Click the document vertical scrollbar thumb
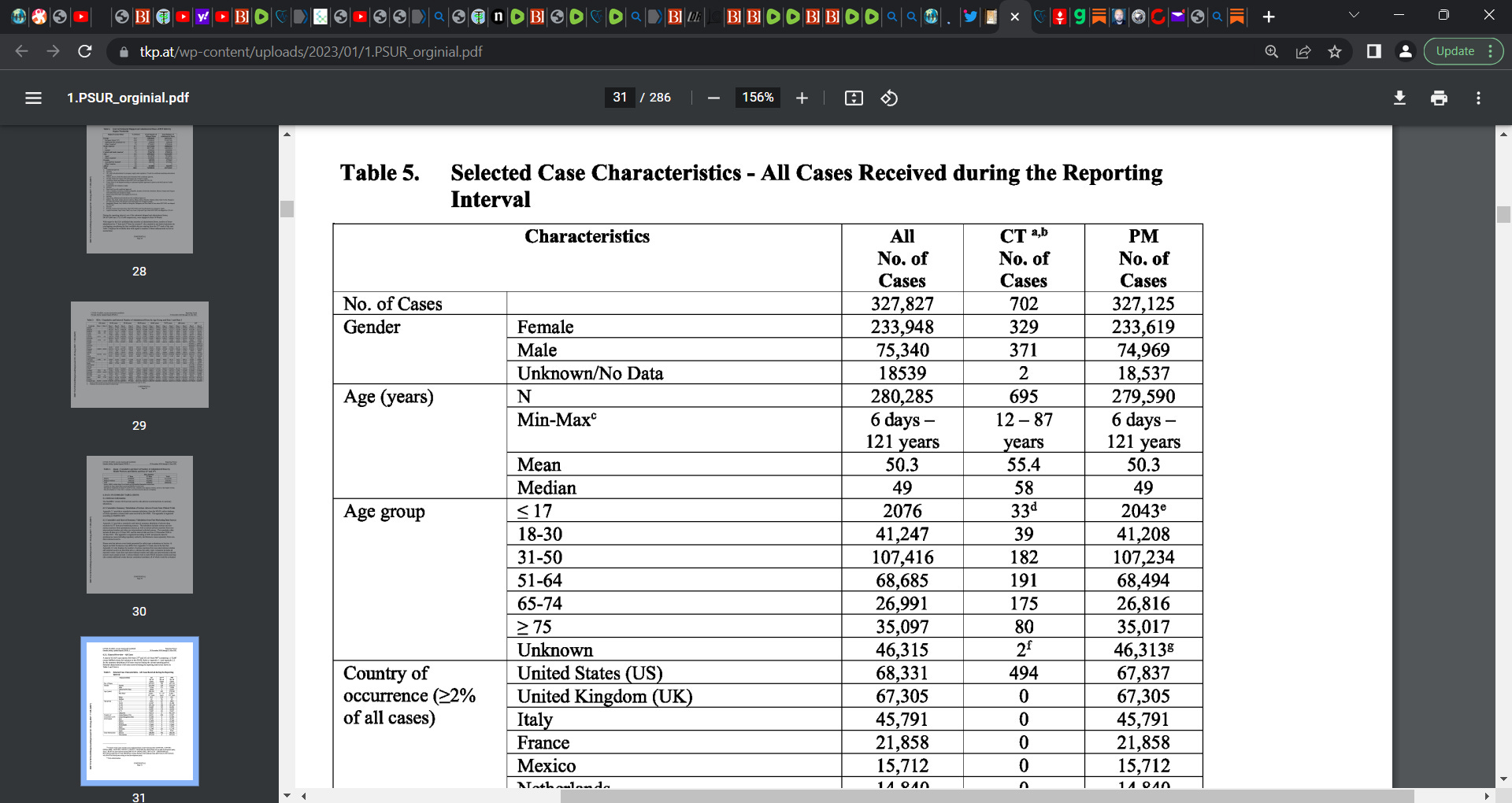 [x=1503, y=214]
